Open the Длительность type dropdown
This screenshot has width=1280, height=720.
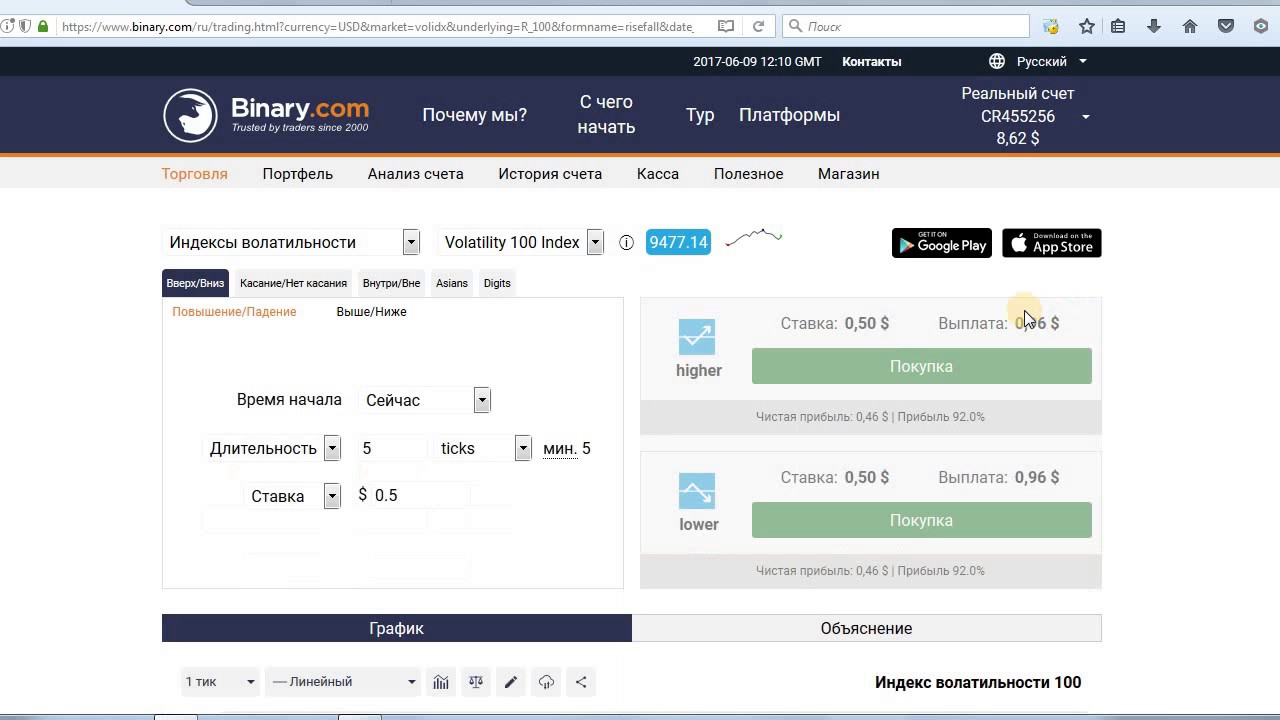[271, 448]
